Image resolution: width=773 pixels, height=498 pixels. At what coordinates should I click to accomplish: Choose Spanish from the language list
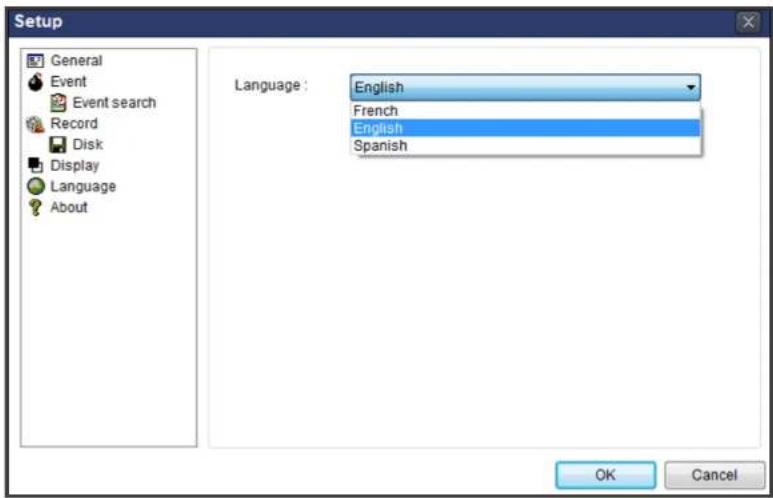point(525,146)
